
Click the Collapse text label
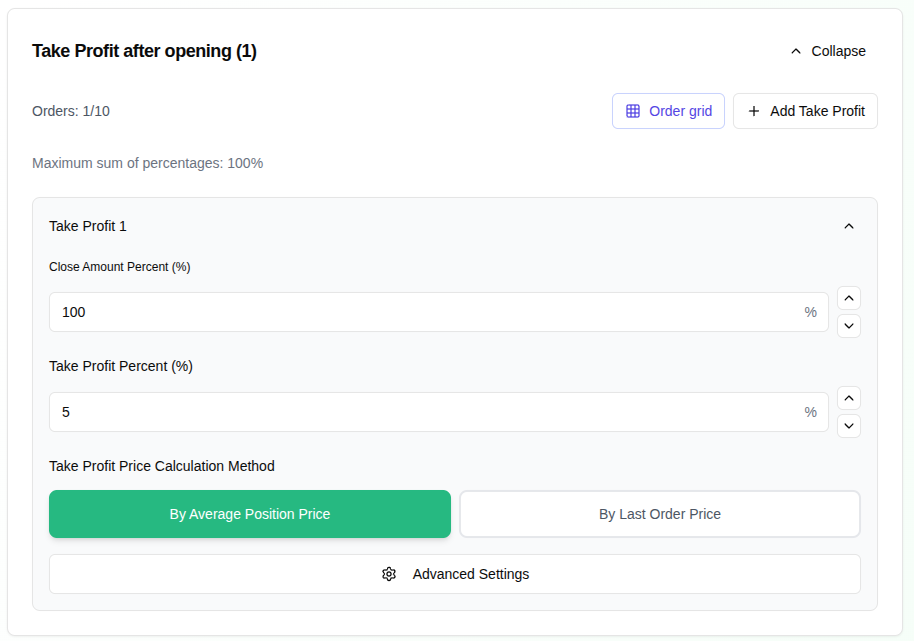point(838,51)
